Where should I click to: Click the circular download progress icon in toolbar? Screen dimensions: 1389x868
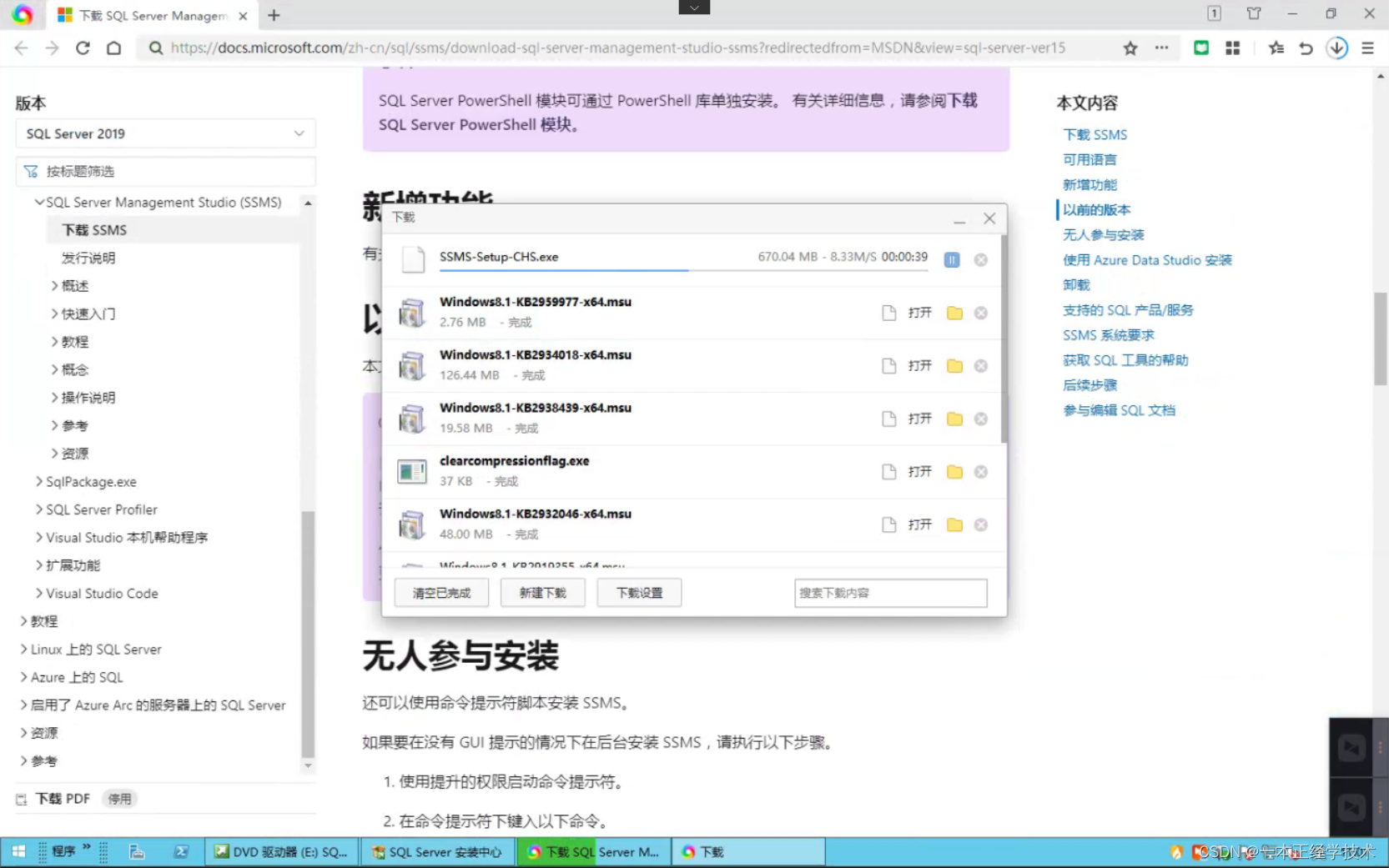click(x=1336, y=48)
